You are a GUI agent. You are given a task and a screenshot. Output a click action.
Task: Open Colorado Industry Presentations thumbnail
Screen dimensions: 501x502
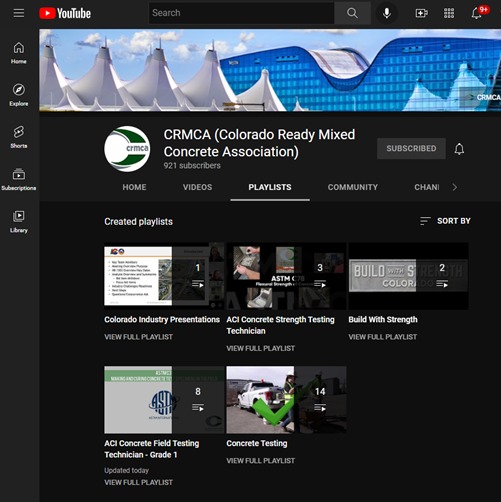click(164, 276)
